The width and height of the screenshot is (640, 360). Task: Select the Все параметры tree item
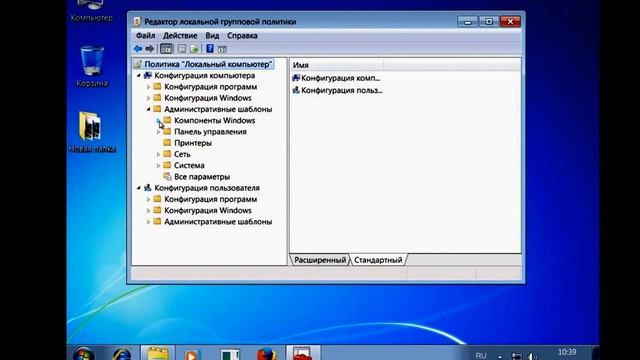pos(202,177)
